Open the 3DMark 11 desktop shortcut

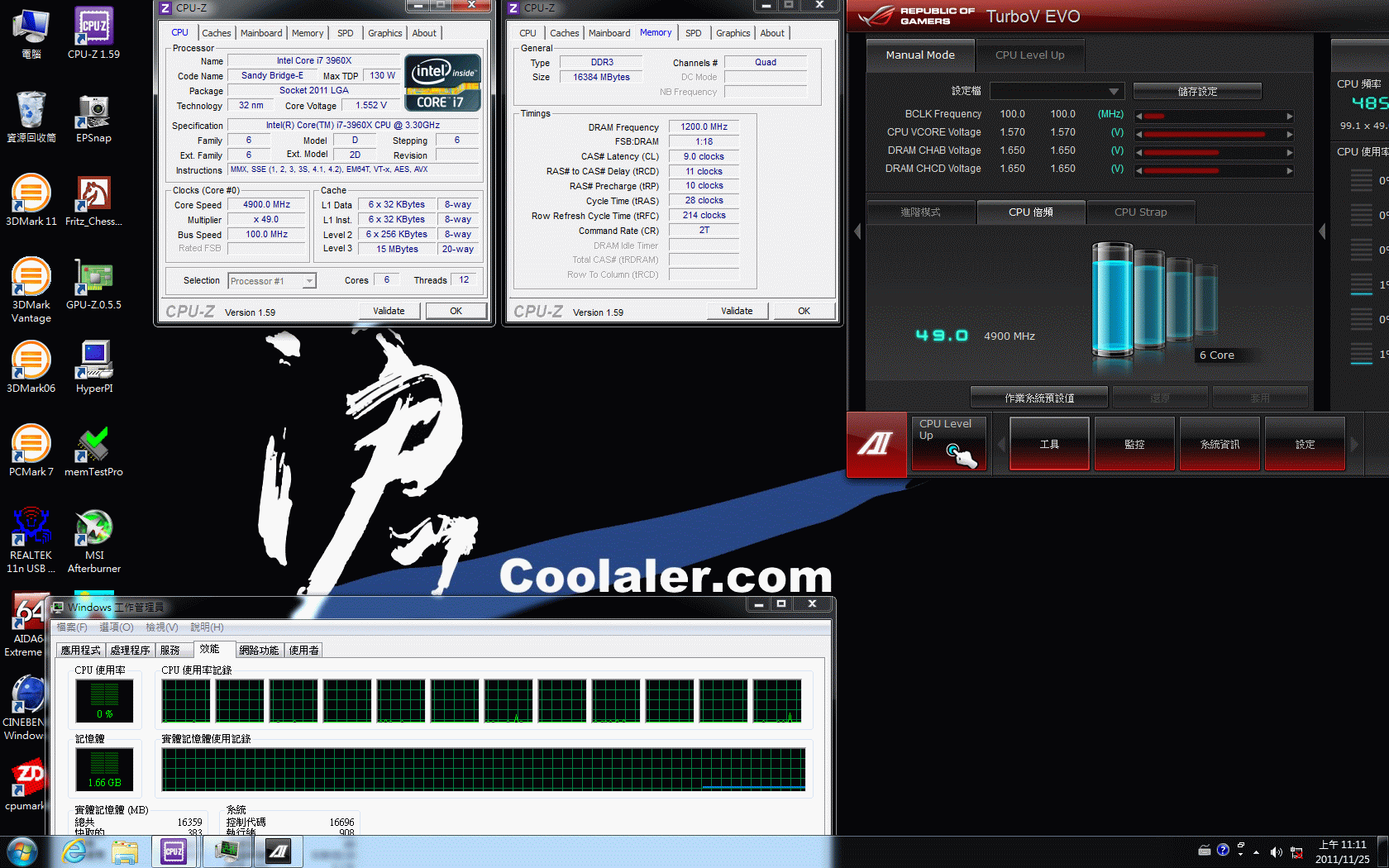click(x=31, y=200)
